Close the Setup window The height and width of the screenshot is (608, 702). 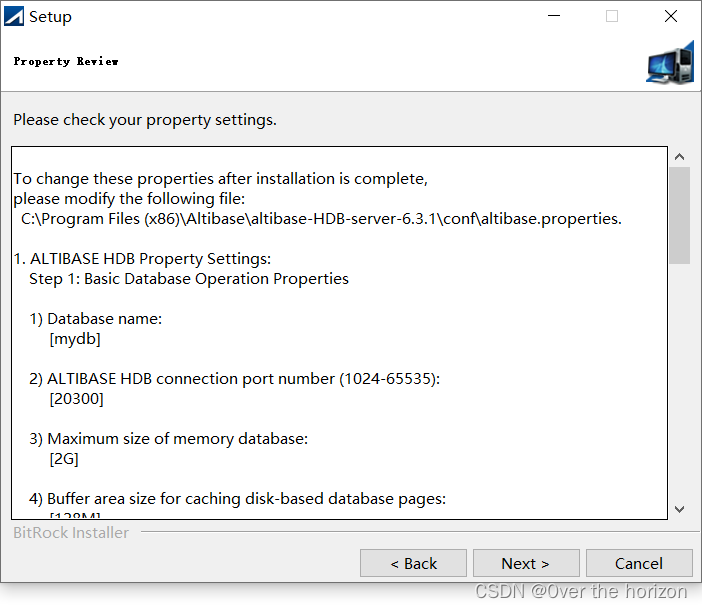tap(671, 16)
